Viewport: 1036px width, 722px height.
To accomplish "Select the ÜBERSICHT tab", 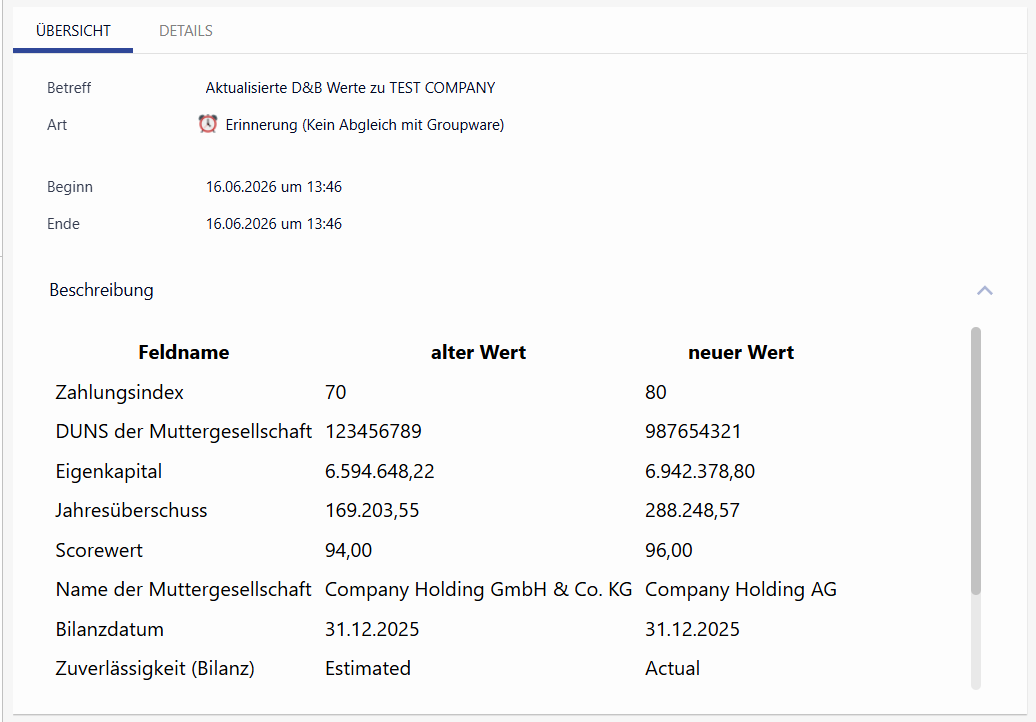I will [73, 31].
